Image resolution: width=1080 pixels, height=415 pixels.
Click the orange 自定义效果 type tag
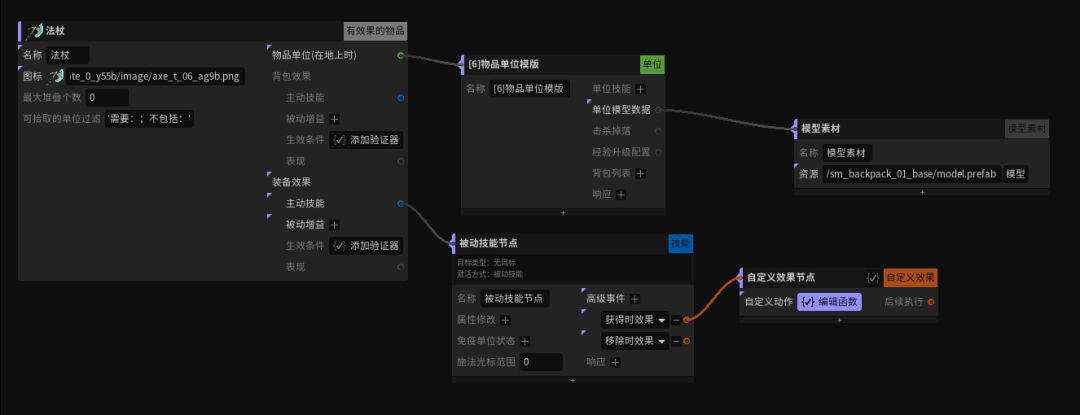pos(911,278)
